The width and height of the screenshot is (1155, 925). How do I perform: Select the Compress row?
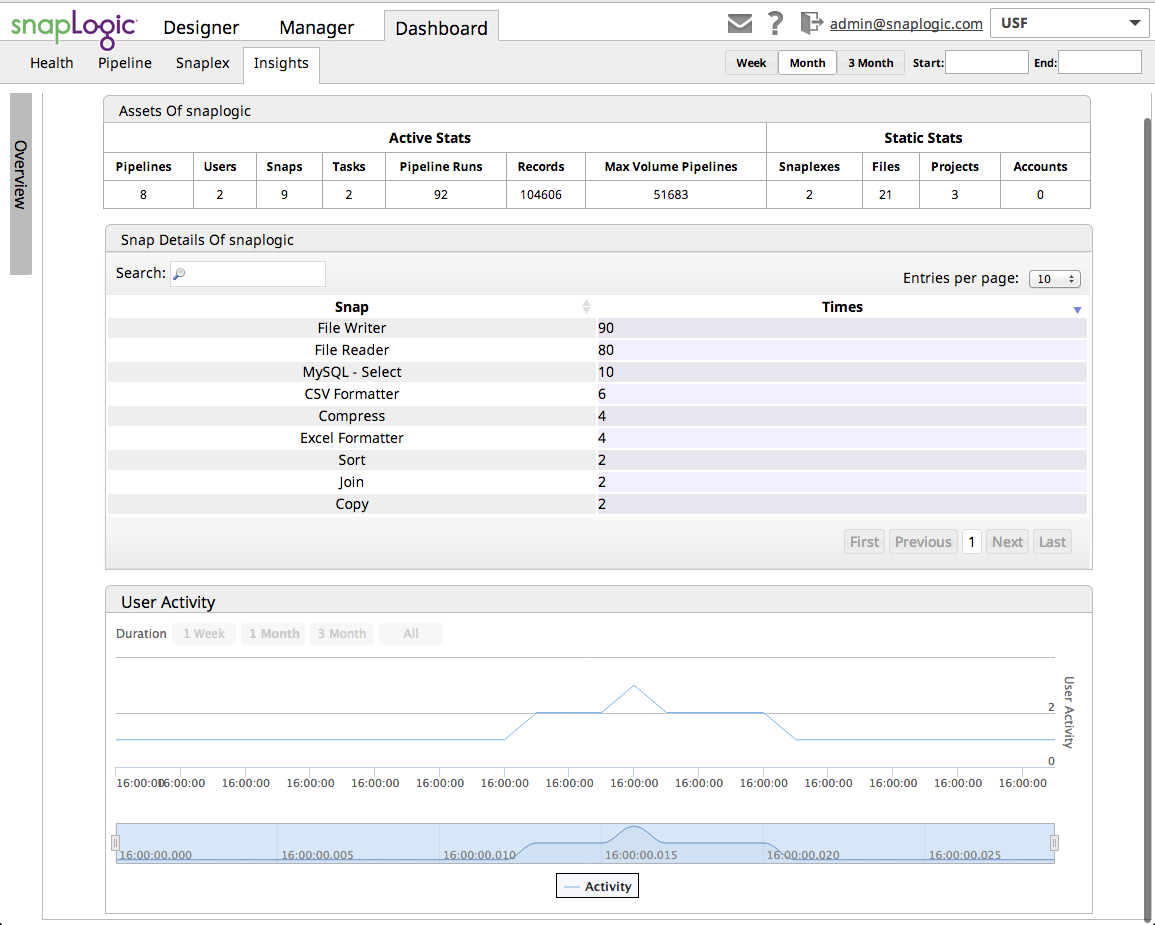pos(597,416)
